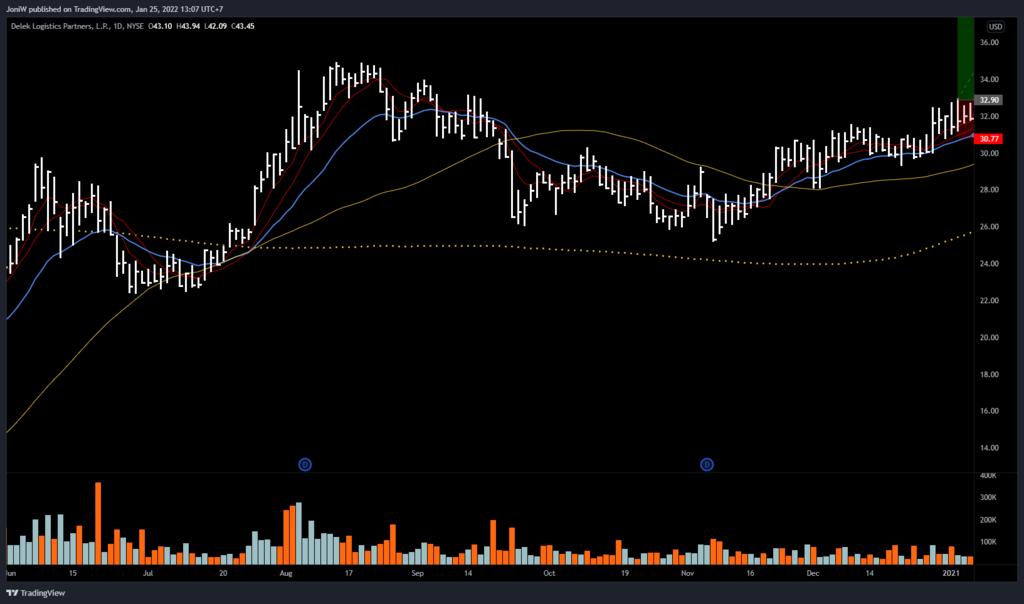
Task: Click the dividend marker near November
Action: tap(707, 464)
